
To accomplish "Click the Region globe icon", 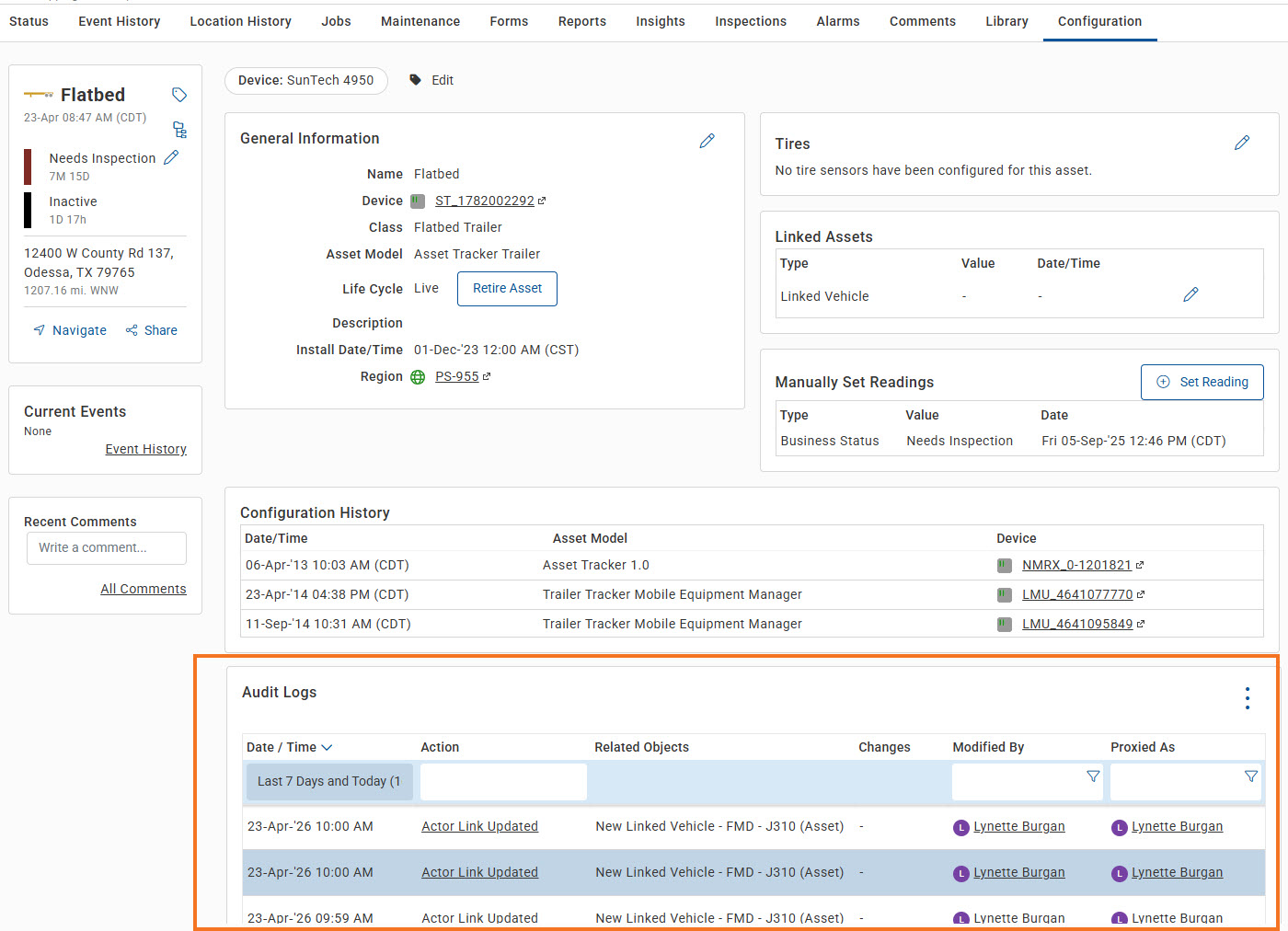I will click(418, 377).
